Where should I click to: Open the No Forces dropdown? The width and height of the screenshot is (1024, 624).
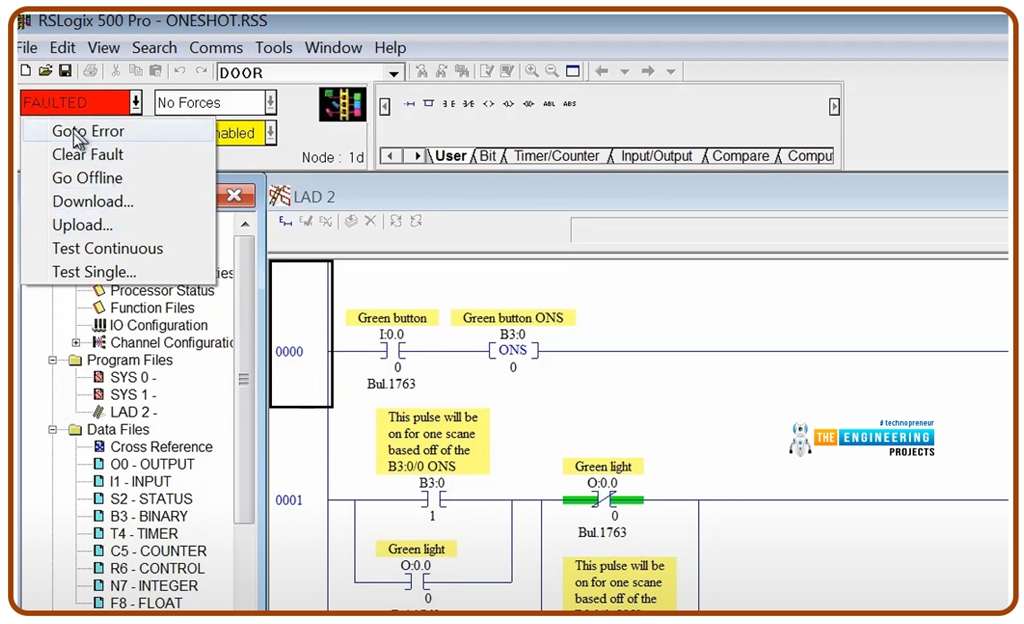click(x=270, y=102)
